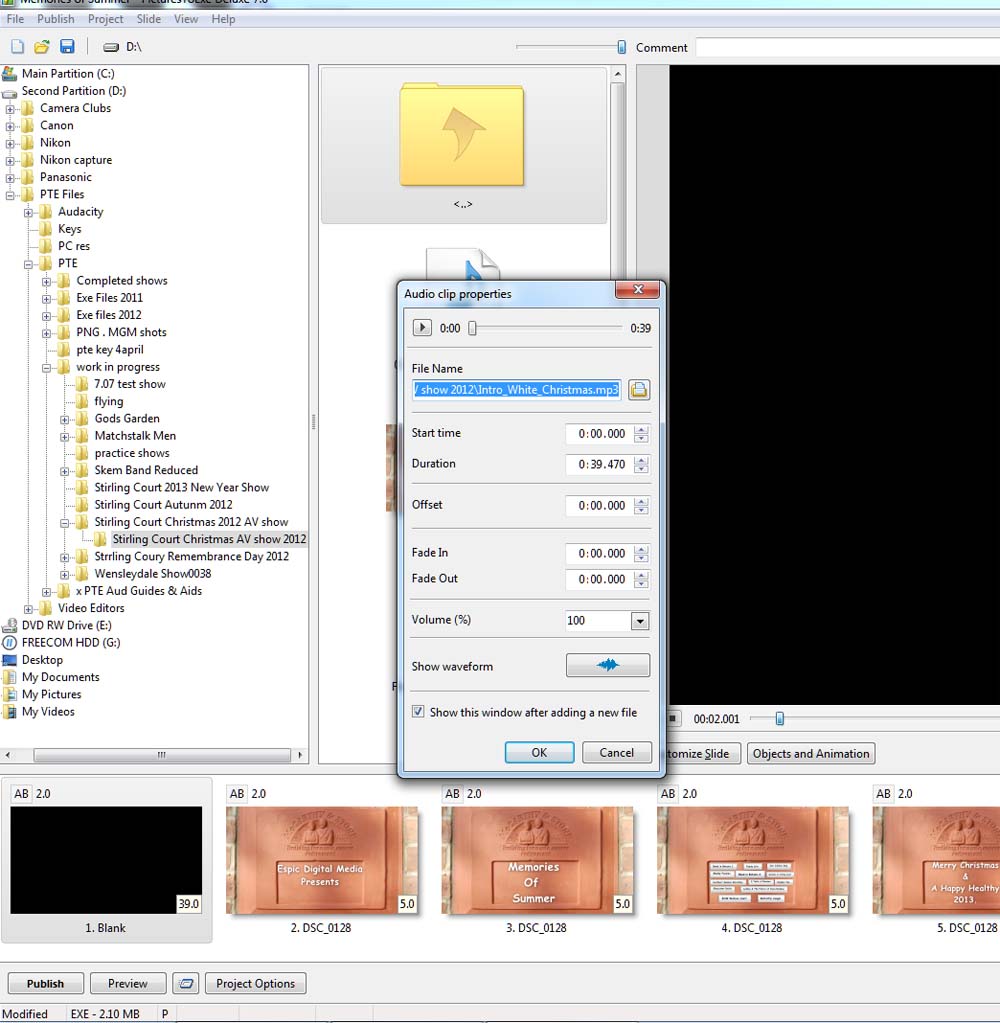This screenshot has width=1000, height=1023.
Task: Collapse the work in progress folder
Action: pos(47,367)
